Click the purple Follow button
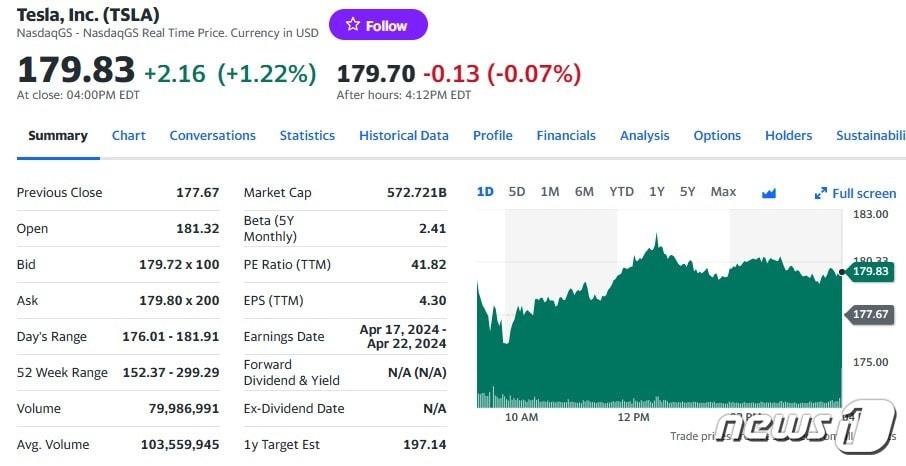 click(x=378, y=25)
